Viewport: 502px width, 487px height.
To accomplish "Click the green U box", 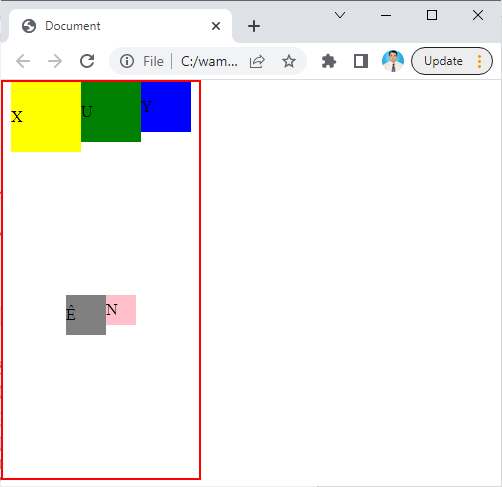I will click(x=111, y=112).
